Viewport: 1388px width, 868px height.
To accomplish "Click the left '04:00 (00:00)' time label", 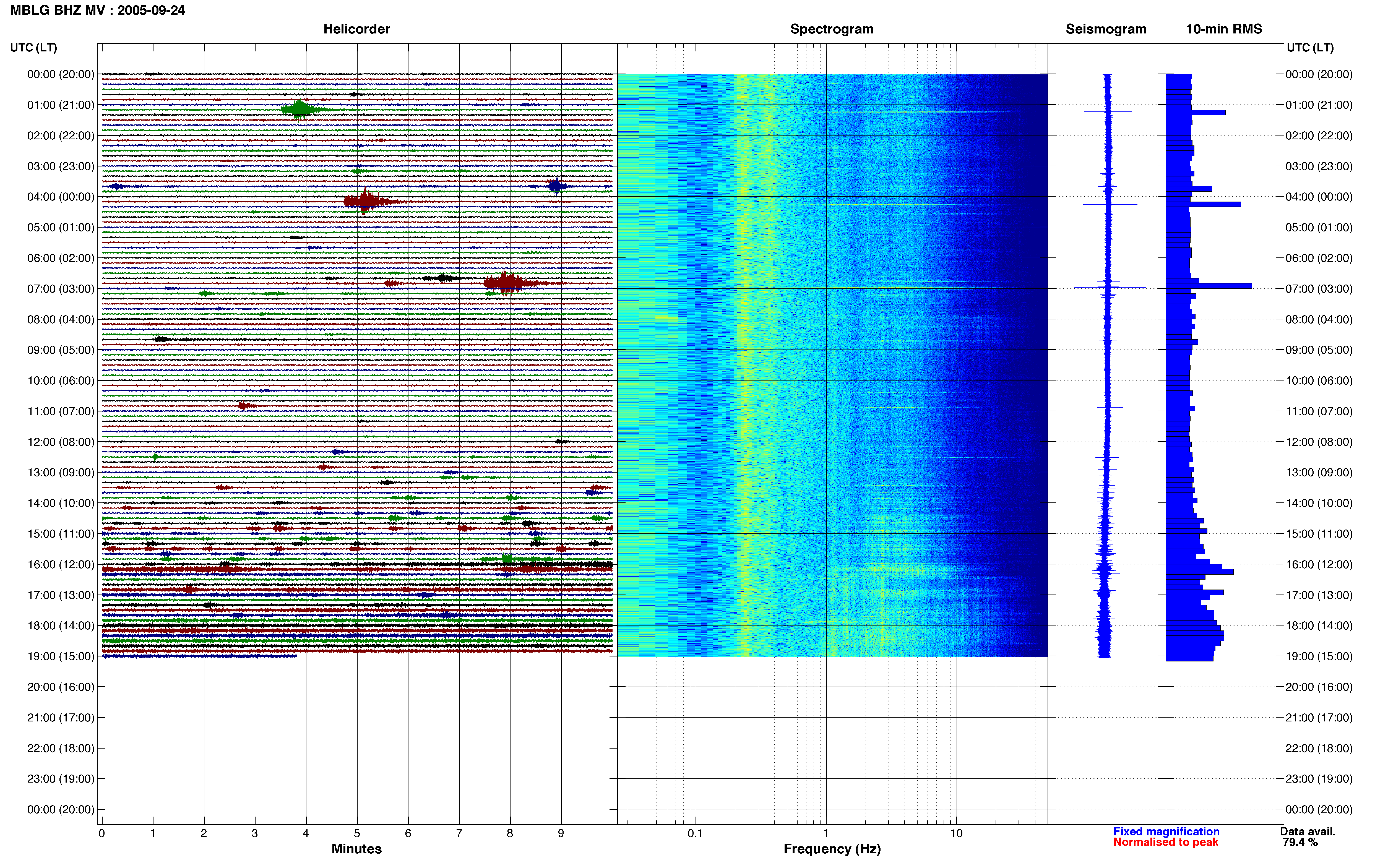I will [x=61, y=197].
